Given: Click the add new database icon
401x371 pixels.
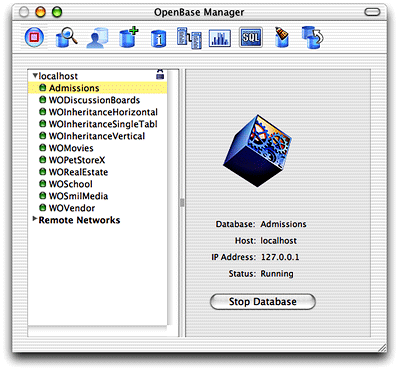Looking at the screenshot, I should coord(128,38).
